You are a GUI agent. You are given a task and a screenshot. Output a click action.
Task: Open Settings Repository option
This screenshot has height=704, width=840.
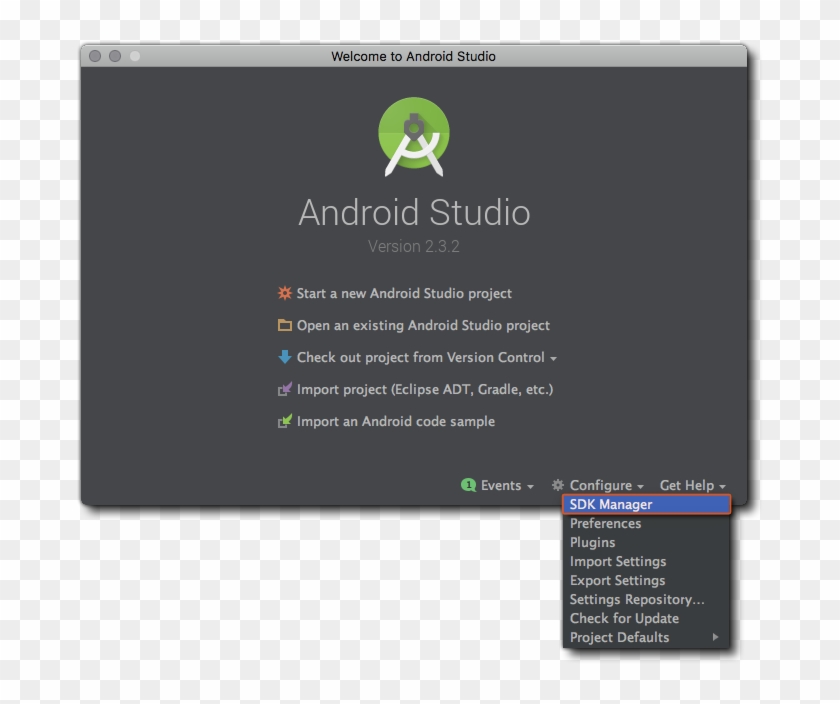point(636,599)
